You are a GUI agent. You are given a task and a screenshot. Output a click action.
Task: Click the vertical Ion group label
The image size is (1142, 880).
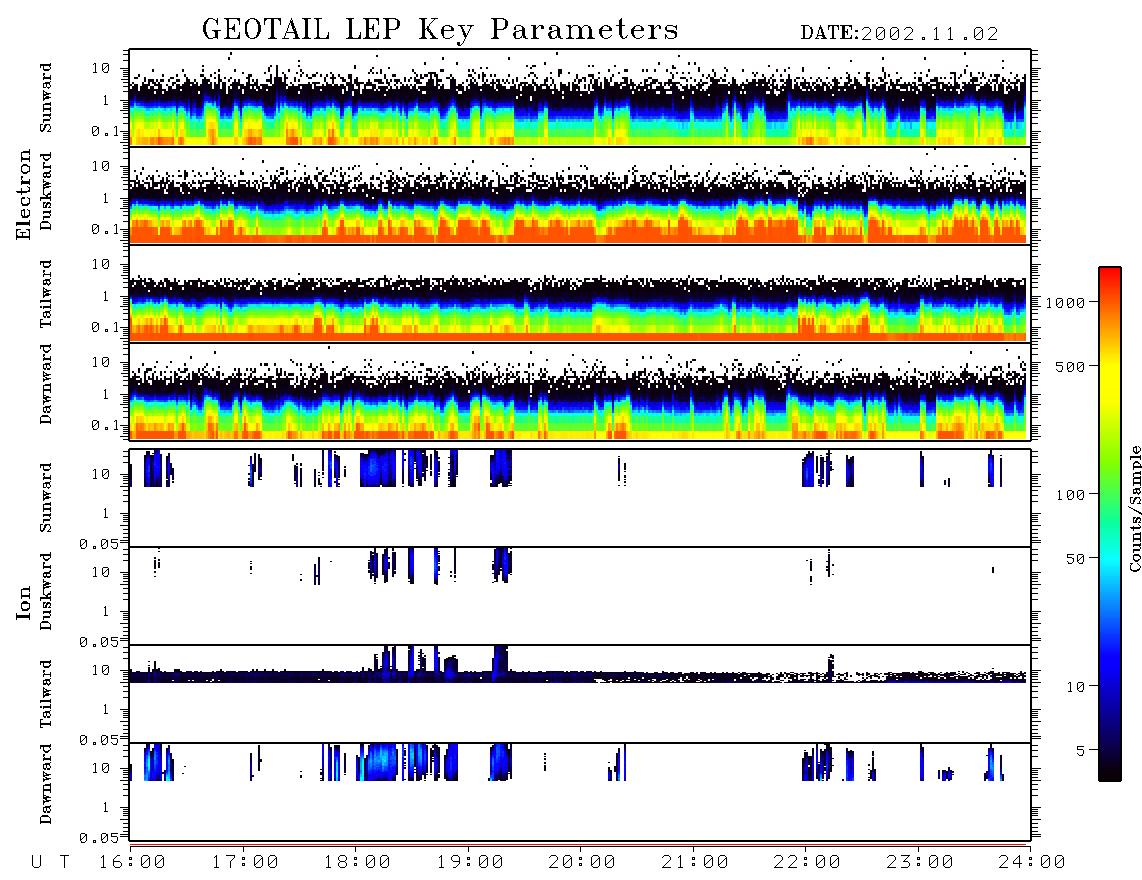coord(24,602)
